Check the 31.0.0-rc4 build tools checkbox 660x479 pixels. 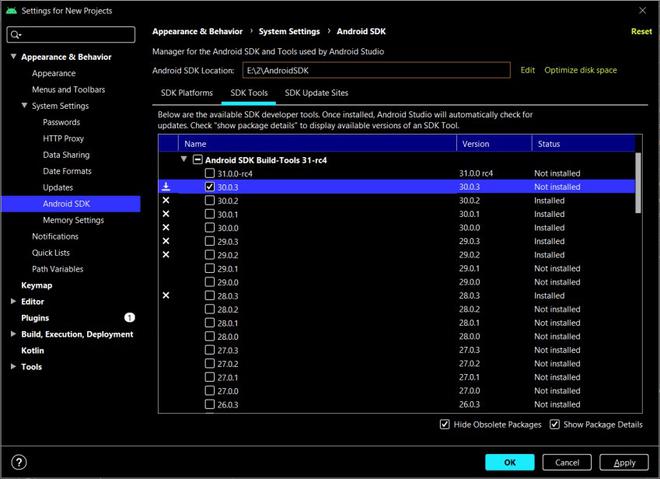[x=210, y=173]
